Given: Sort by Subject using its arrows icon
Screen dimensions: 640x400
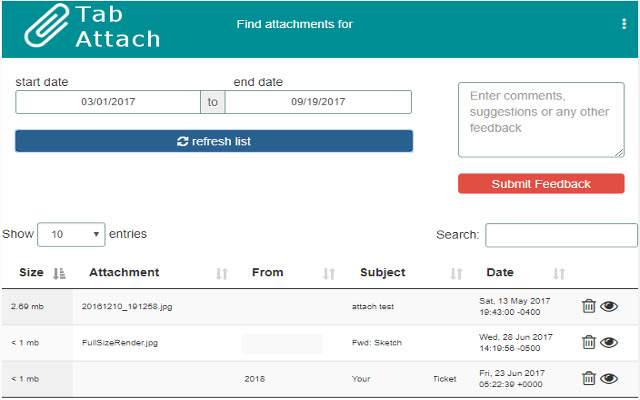Looking at the screenshot, I should click(456, 273).
